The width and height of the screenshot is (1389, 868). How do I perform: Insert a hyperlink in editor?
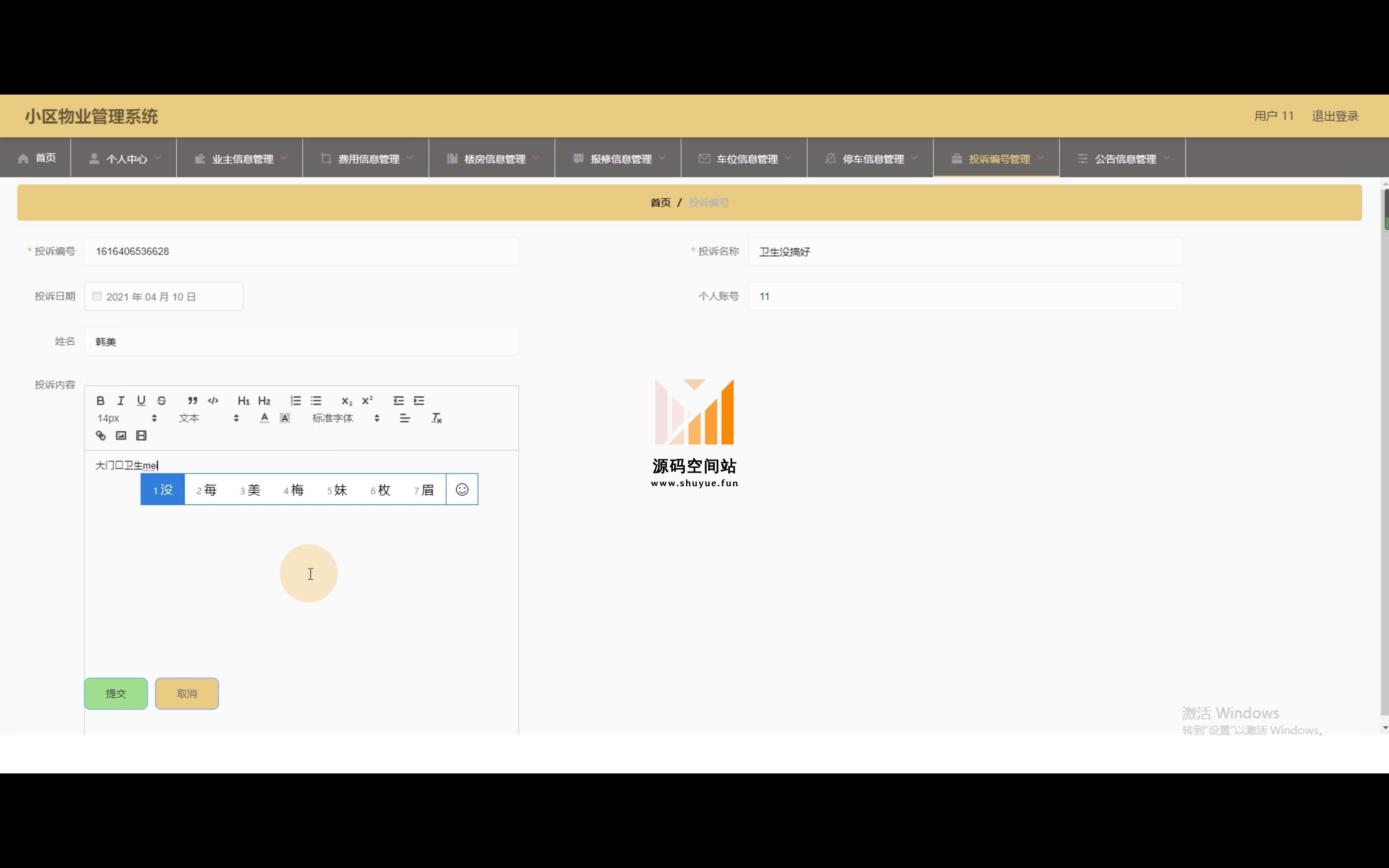[x=100, y=436]
